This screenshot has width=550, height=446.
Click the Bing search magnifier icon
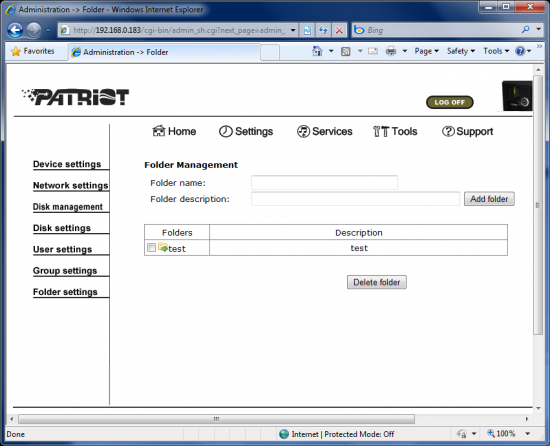(x=525, y=30)
